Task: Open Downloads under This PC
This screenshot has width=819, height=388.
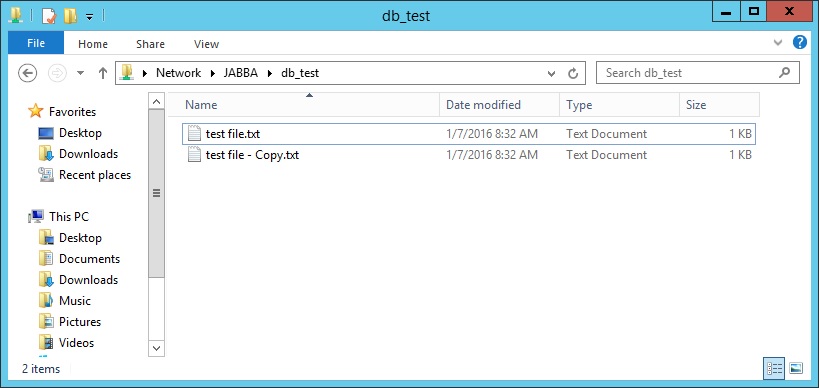Action: coord(88,280)
